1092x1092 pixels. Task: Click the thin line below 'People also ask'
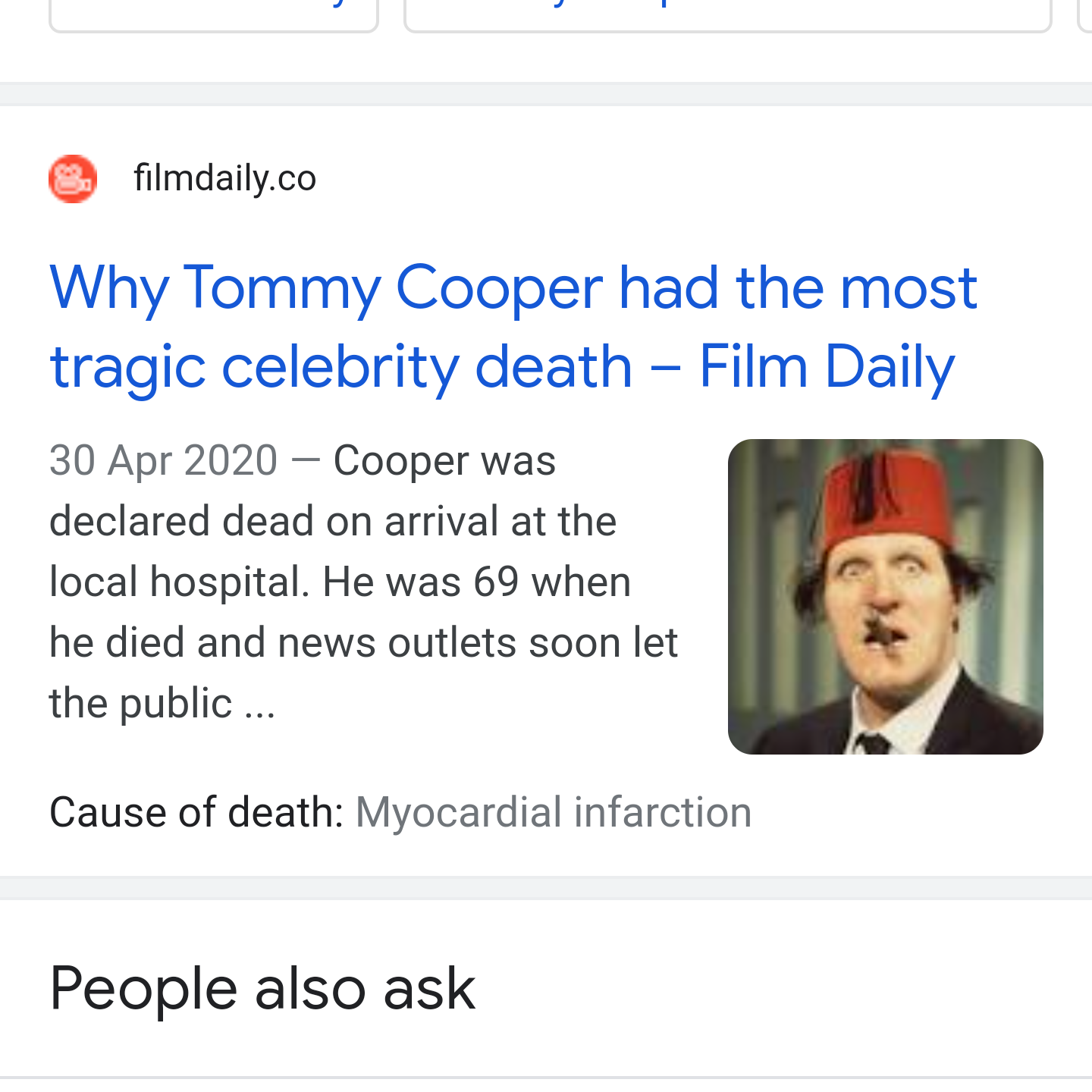coord(546,1077)
